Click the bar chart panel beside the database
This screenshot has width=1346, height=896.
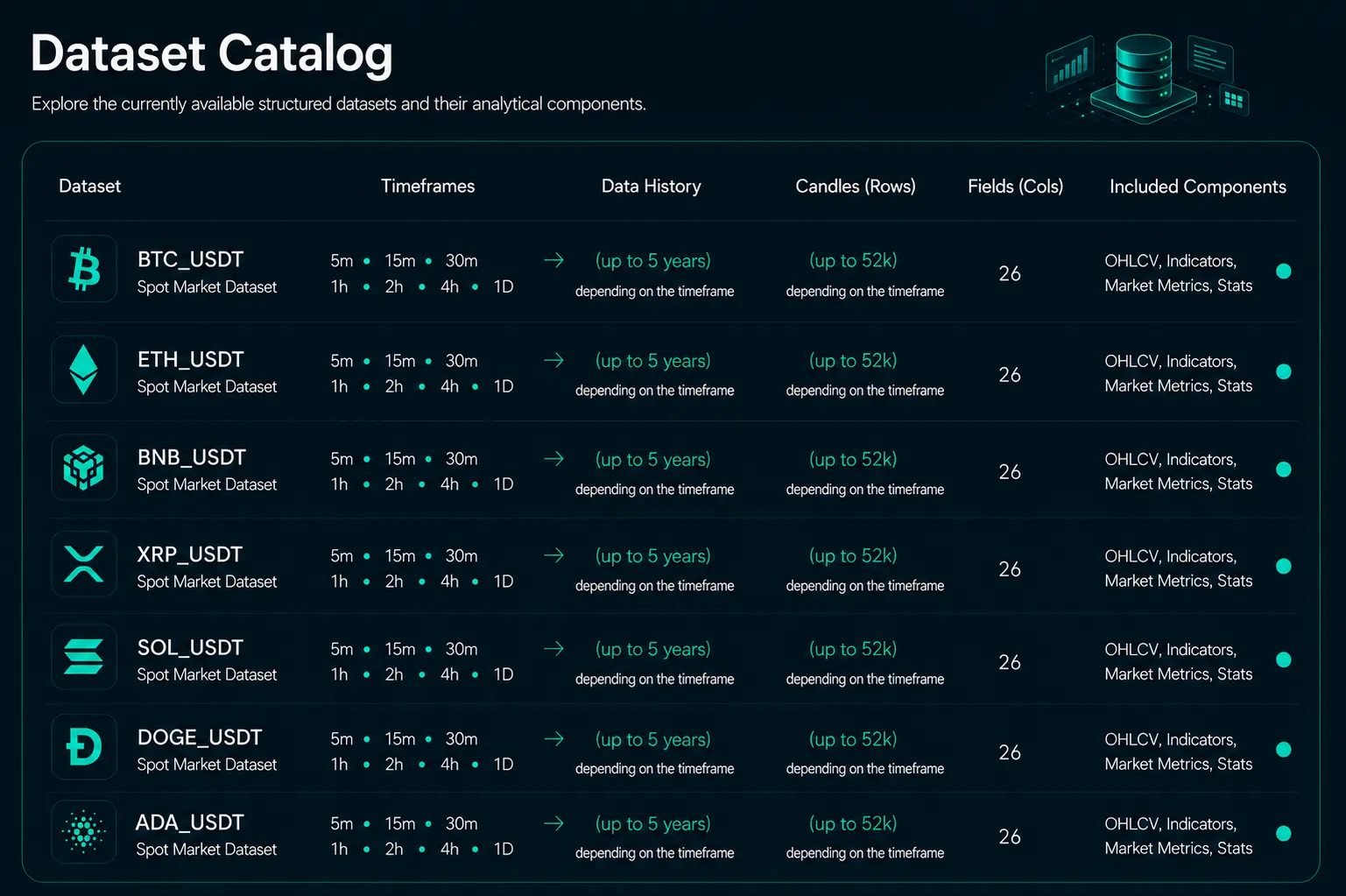pos(1070,63)
